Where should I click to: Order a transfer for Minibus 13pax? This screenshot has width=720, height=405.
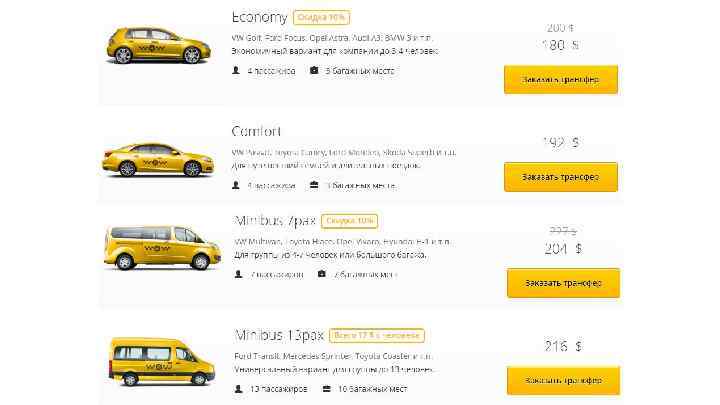click(x=562, y=381)
